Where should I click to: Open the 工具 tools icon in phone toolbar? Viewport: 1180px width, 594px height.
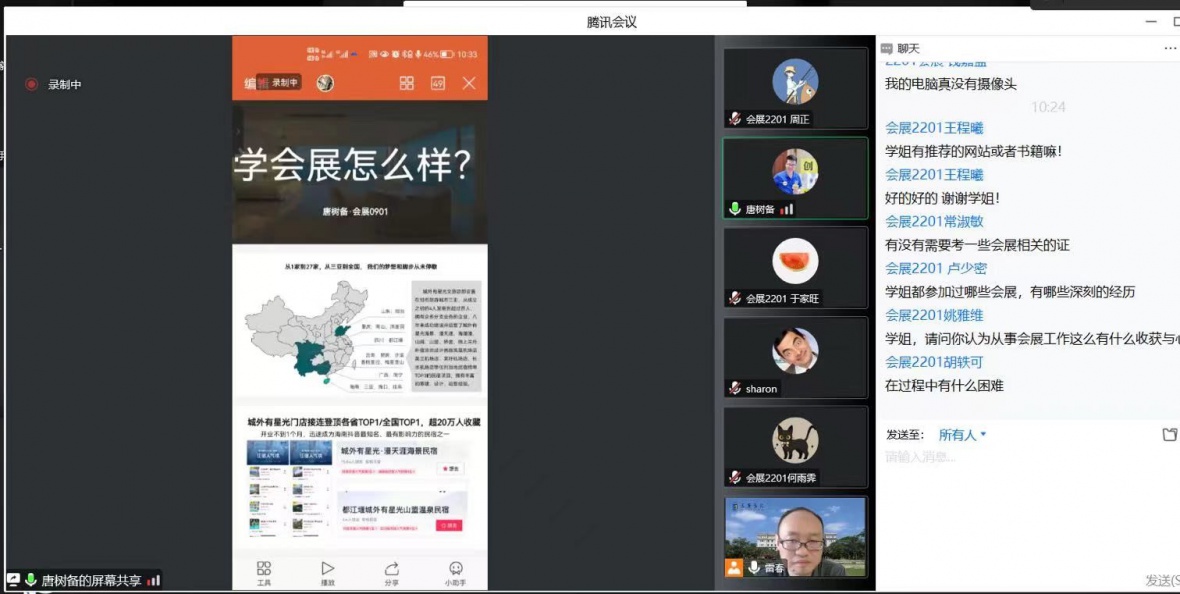pos(264,572)
